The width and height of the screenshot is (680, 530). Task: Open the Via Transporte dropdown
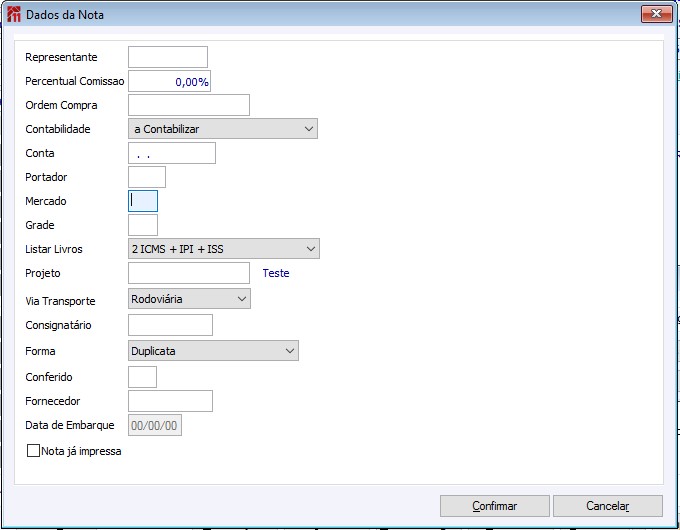click(x=189, y=299)
